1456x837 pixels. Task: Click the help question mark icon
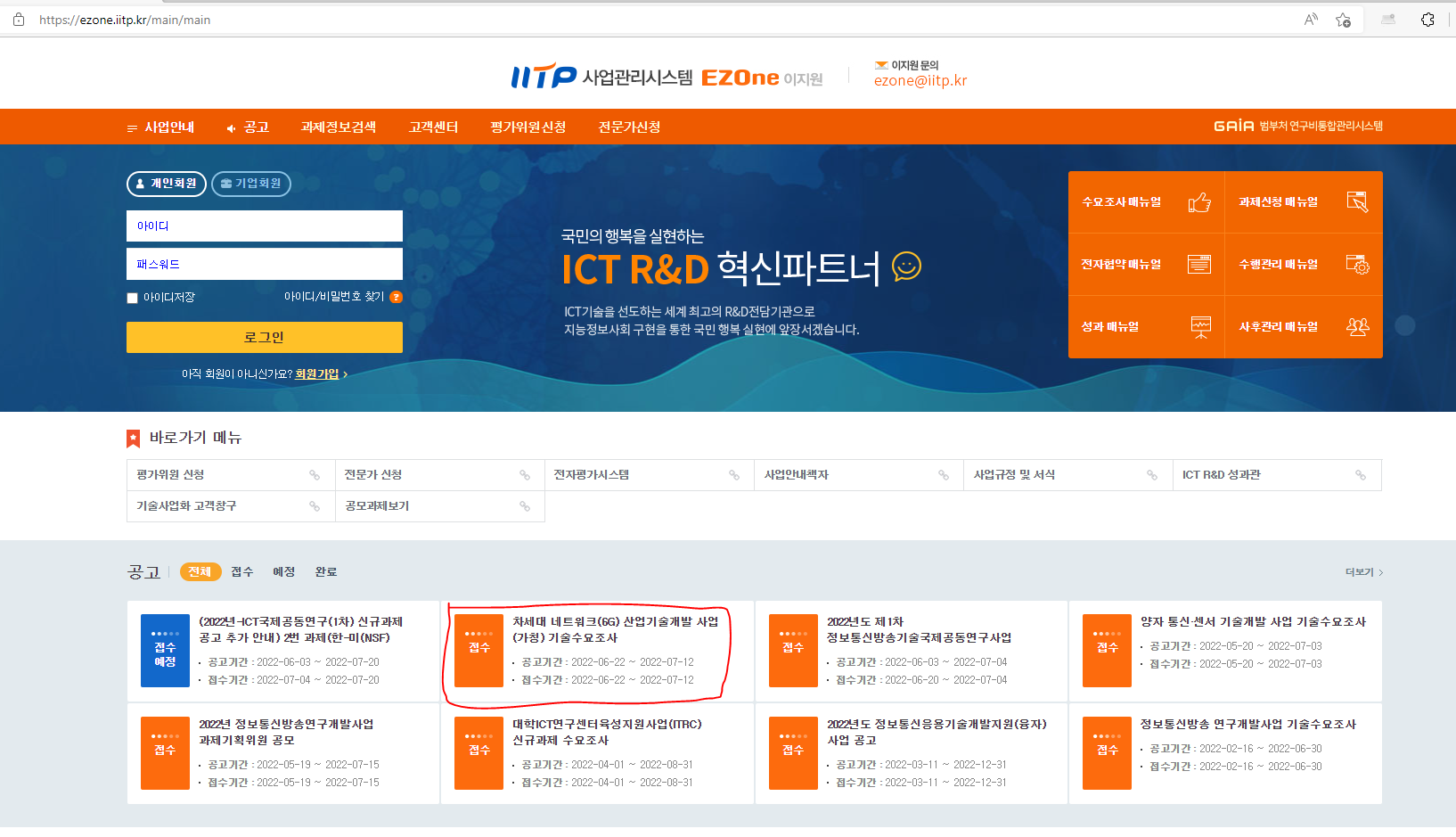pyautogui.click(x=397, y=297)
